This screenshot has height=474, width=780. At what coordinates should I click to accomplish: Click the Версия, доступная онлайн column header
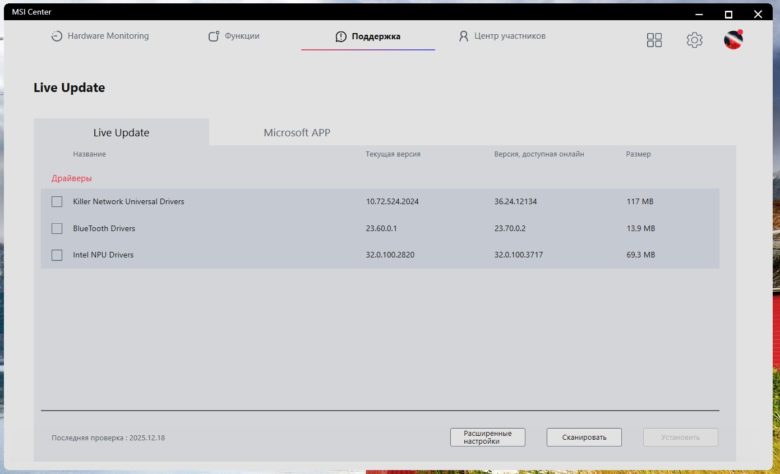pyautogui.click(x=539, y=154)
